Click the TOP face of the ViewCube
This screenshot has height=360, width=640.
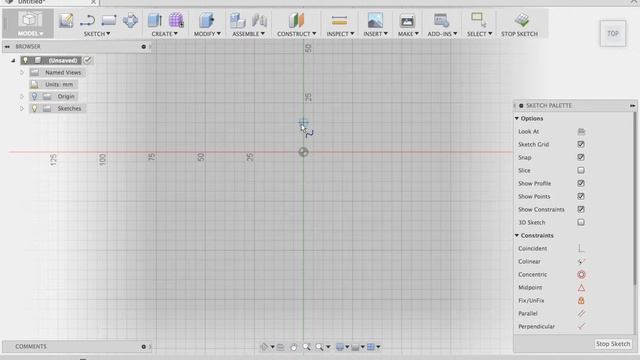pos(613,33)
